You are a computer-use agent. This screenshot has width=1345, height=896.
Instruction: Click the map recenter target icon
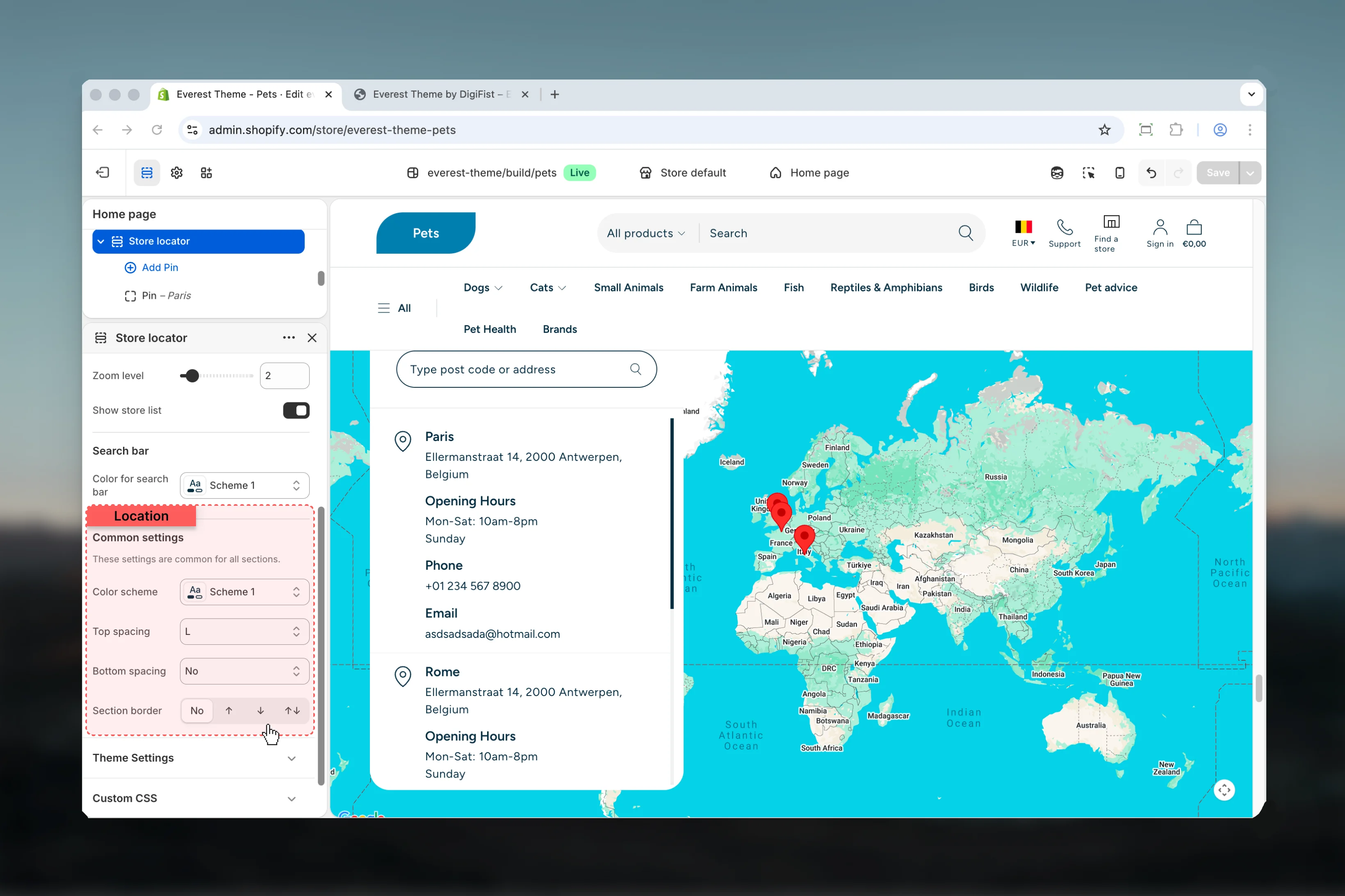1224,790
